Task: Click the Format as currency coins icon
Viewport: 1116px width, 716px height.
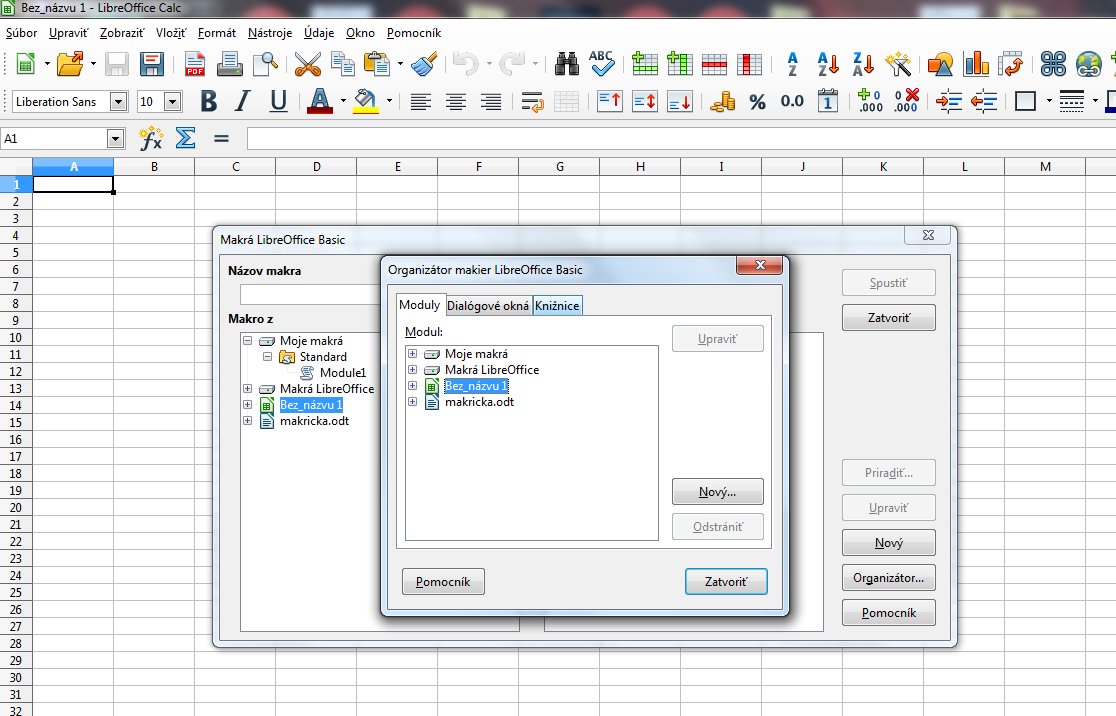Action: 722,102
